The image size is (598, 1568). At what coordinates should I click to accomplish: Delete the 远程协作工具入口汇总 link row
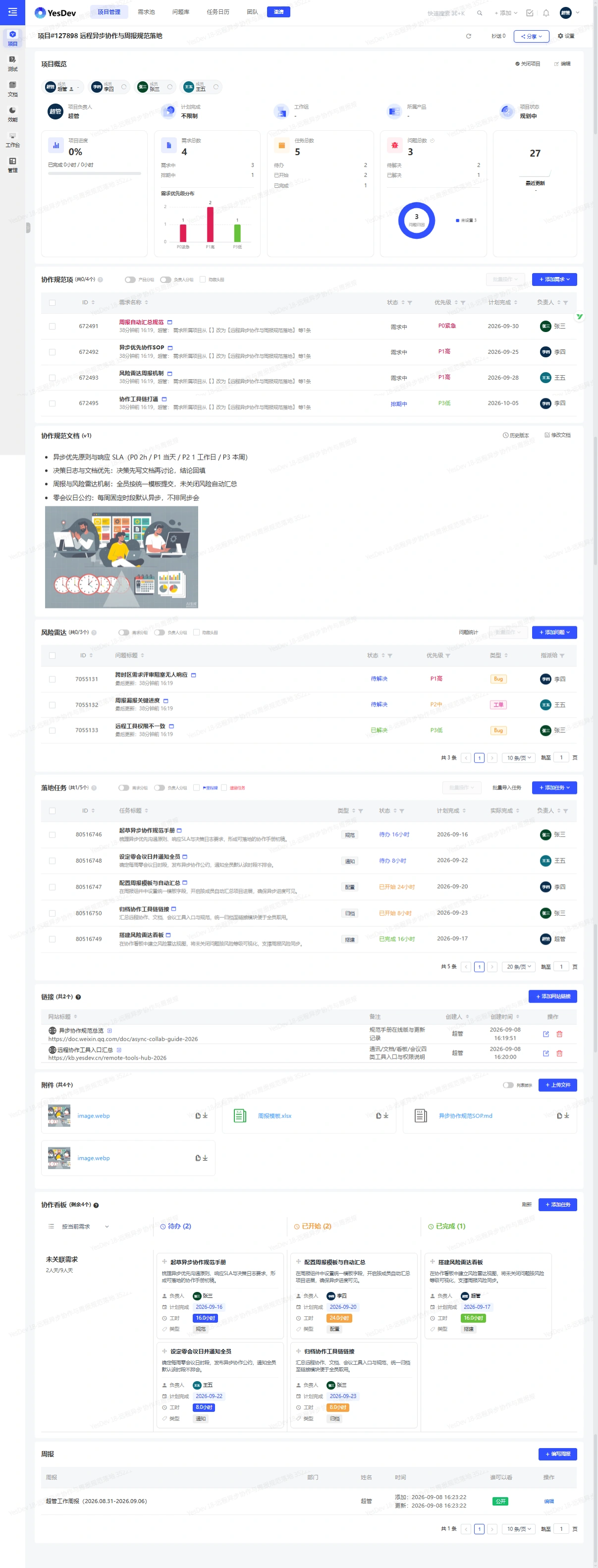tap(559, 1053)
